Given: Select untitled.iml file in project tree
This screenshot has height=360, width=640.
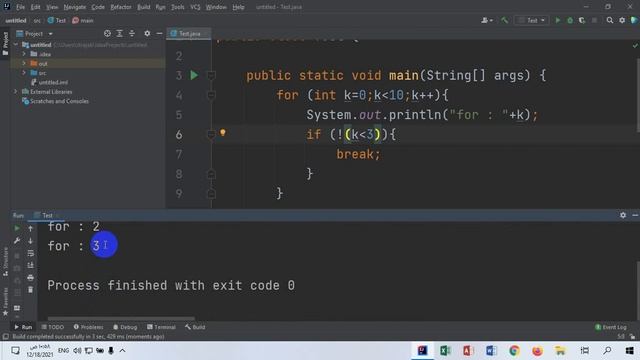Looking at the screenshot, I should pyautogui.click(x=50, y=82).
